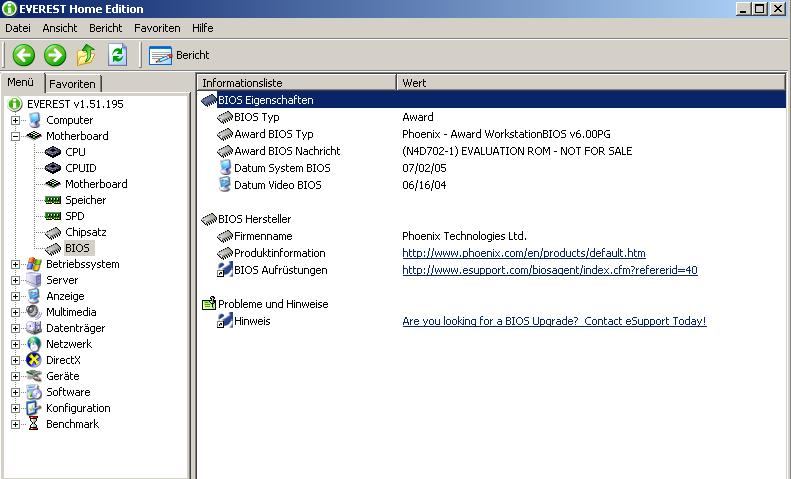Click the Benchmark hourglass icon

coord(34,424)
